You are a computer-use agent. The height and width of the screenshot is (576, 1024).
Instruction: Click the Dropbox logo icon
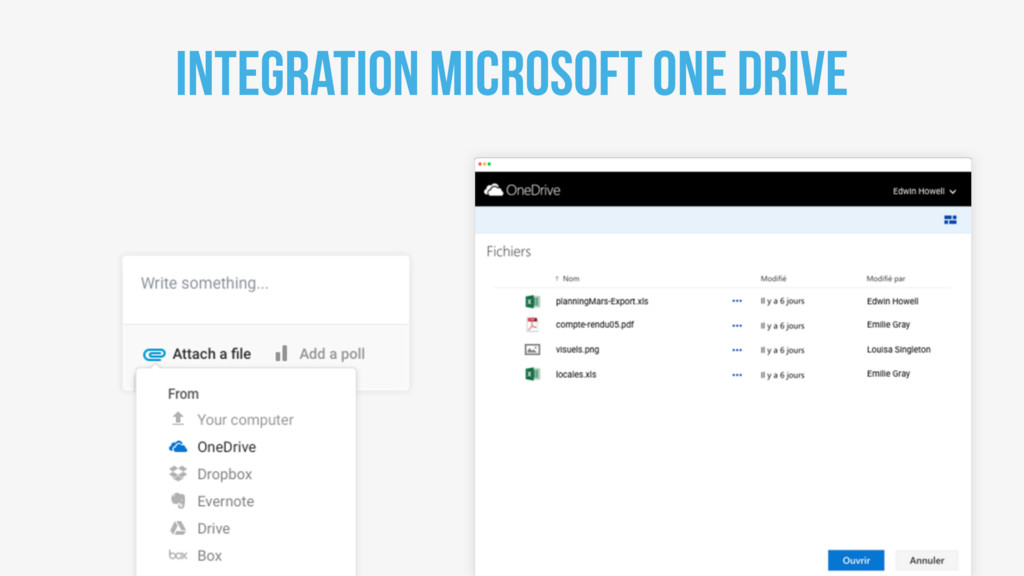178,473
